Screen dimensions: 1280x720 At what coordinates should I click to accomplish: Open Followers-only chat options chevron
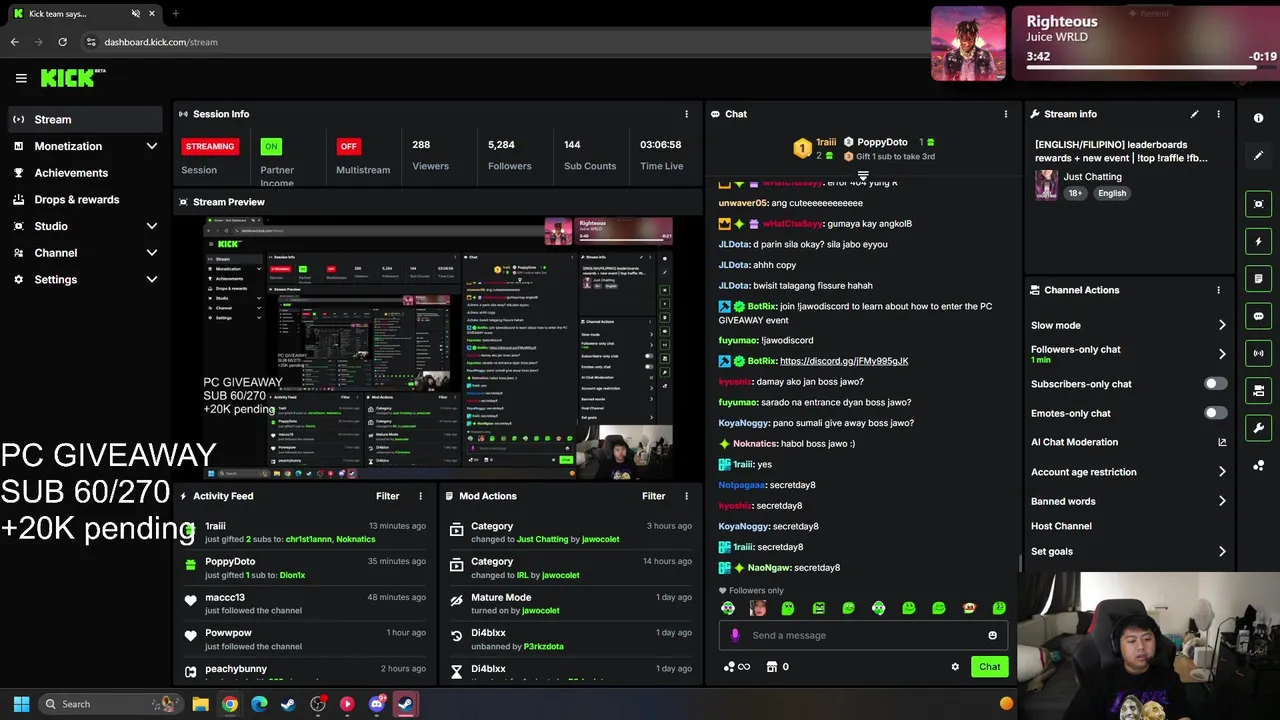click(1222, 354)
